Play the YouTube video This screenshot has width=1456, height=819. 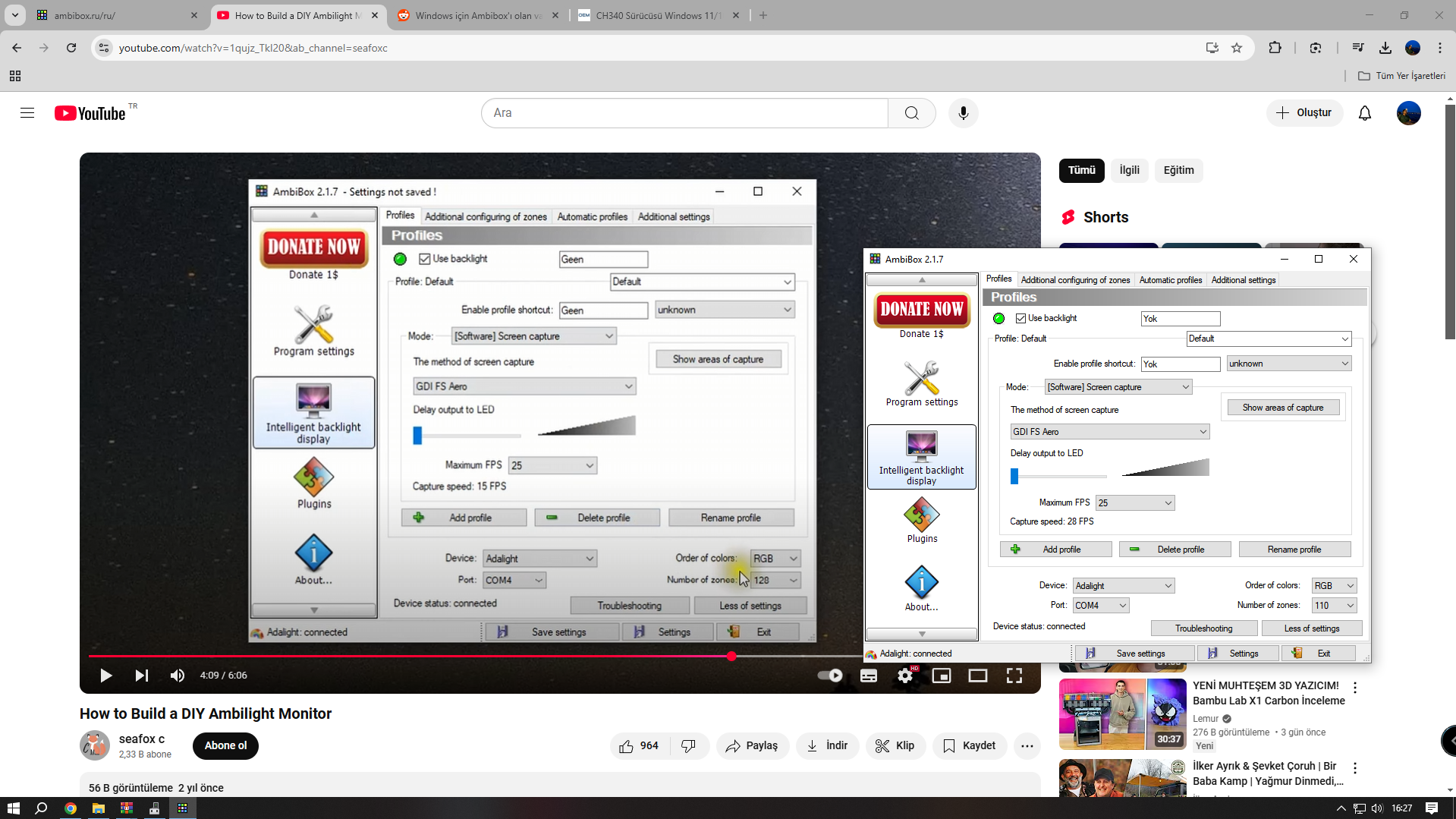point(106,676)
